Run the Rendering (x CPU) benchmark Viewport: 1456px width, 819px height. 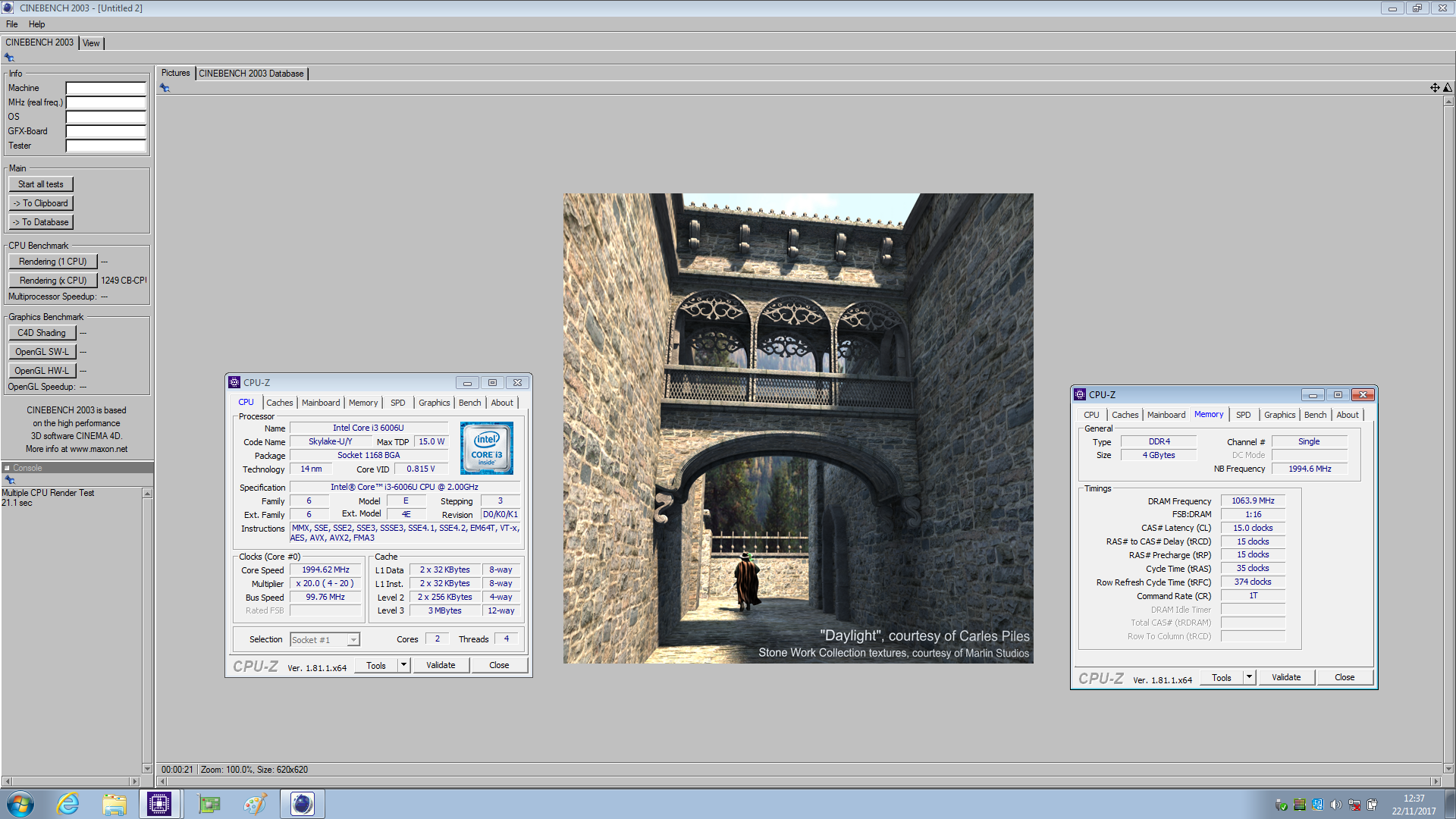click(53, 281)
